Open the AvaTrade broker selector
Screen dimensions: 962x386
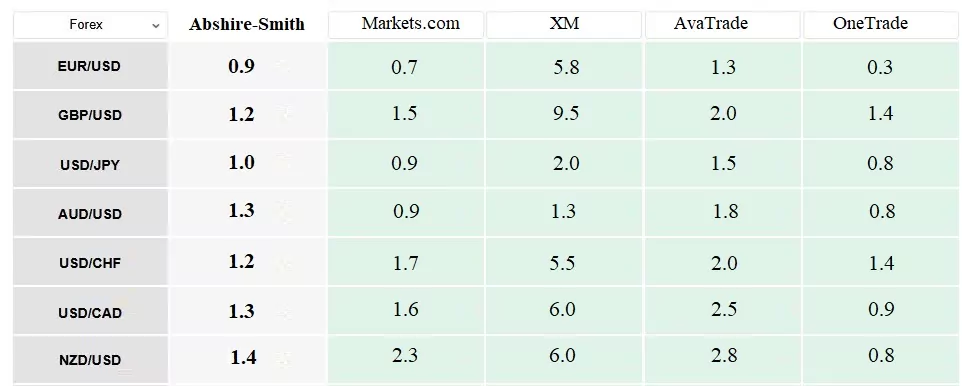click(x=722, y=25)
